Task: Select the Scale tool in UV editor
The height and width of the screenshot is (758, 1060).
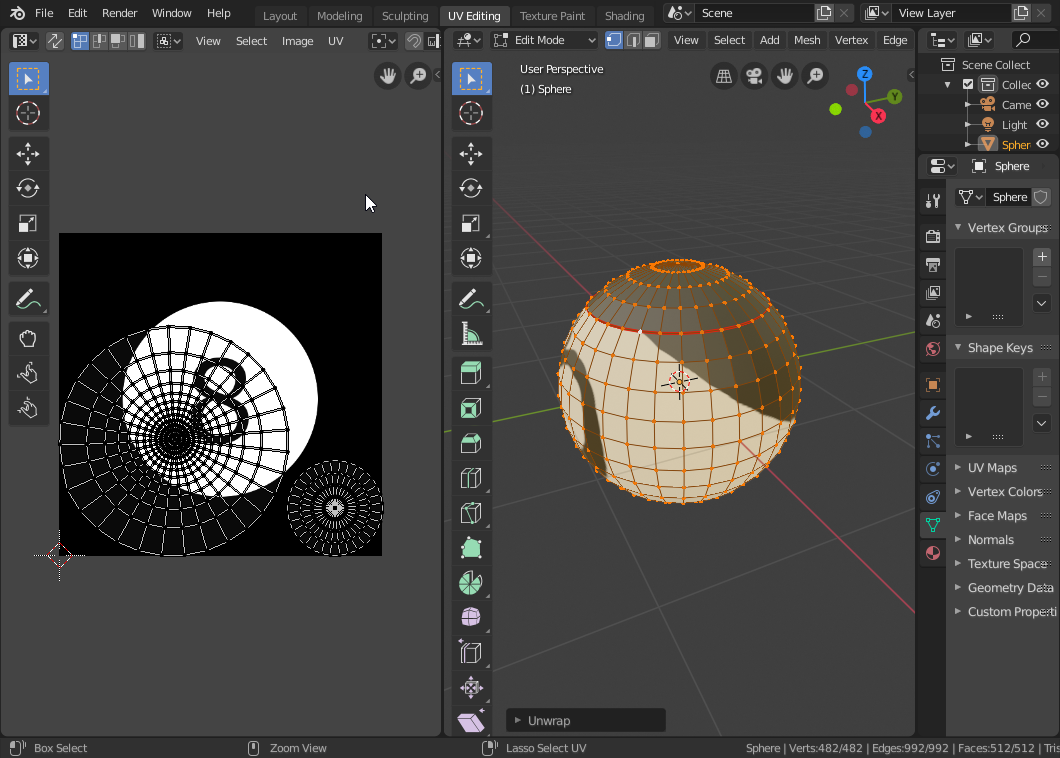Action: click(x=28, y=223)
